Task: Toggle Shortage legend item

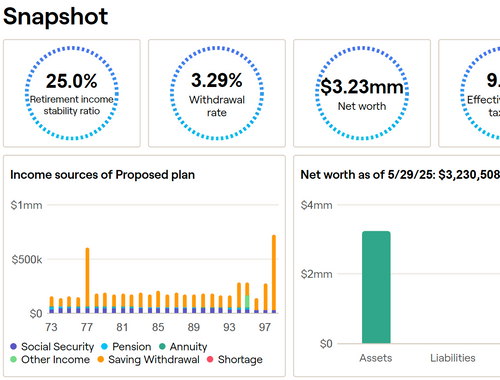Action: tap(235, 359)
